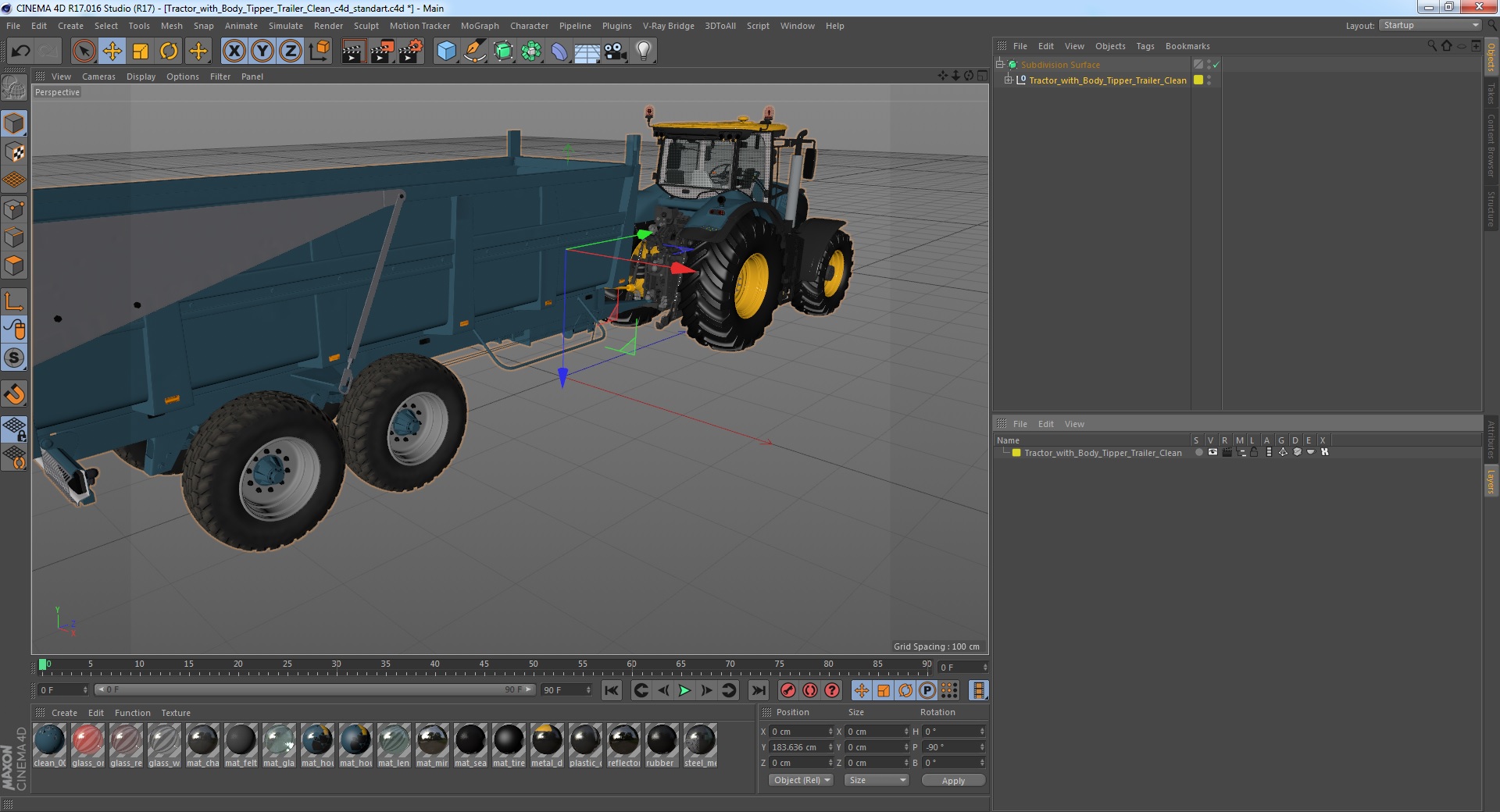Click Make Editable icon in left toolbar
The width and height of the screenshot is (1500, 812).
tap(14, 87)
